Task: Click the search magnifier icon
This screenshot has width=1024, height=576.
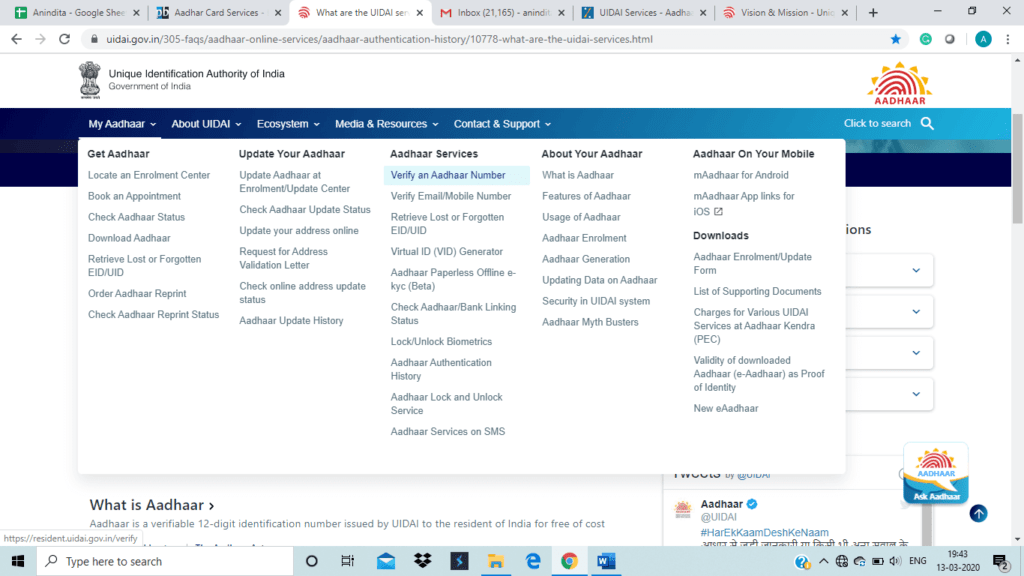Action: pos(927,123)
